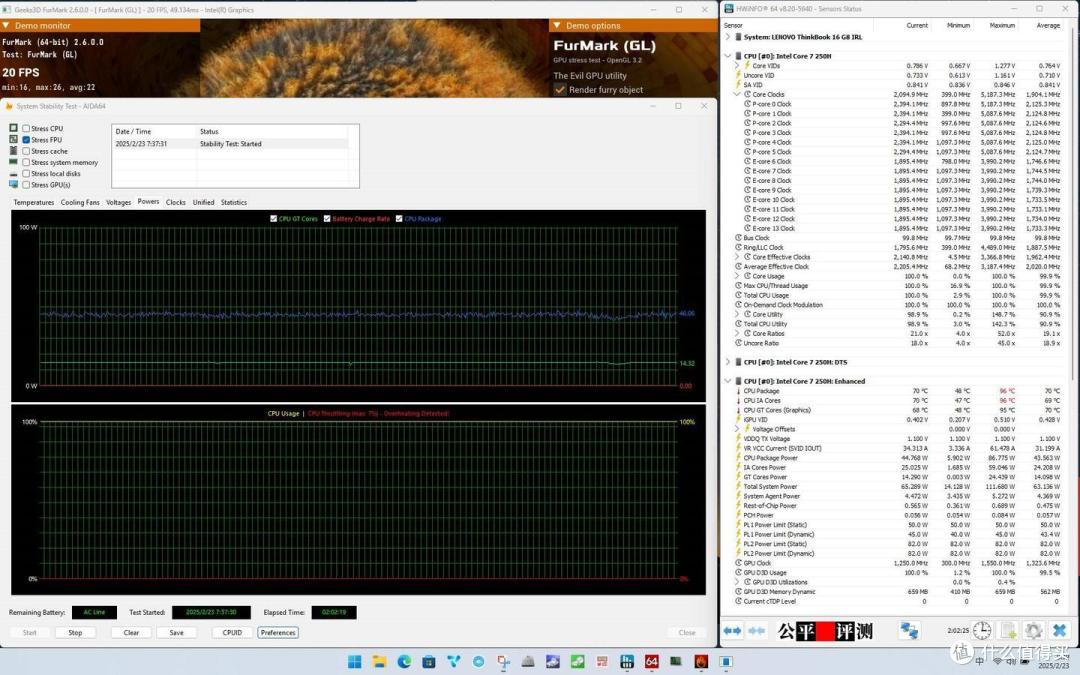Uncheck the Stress FPU checkbox
1080x675 pixels.
[x=26, y=140]
